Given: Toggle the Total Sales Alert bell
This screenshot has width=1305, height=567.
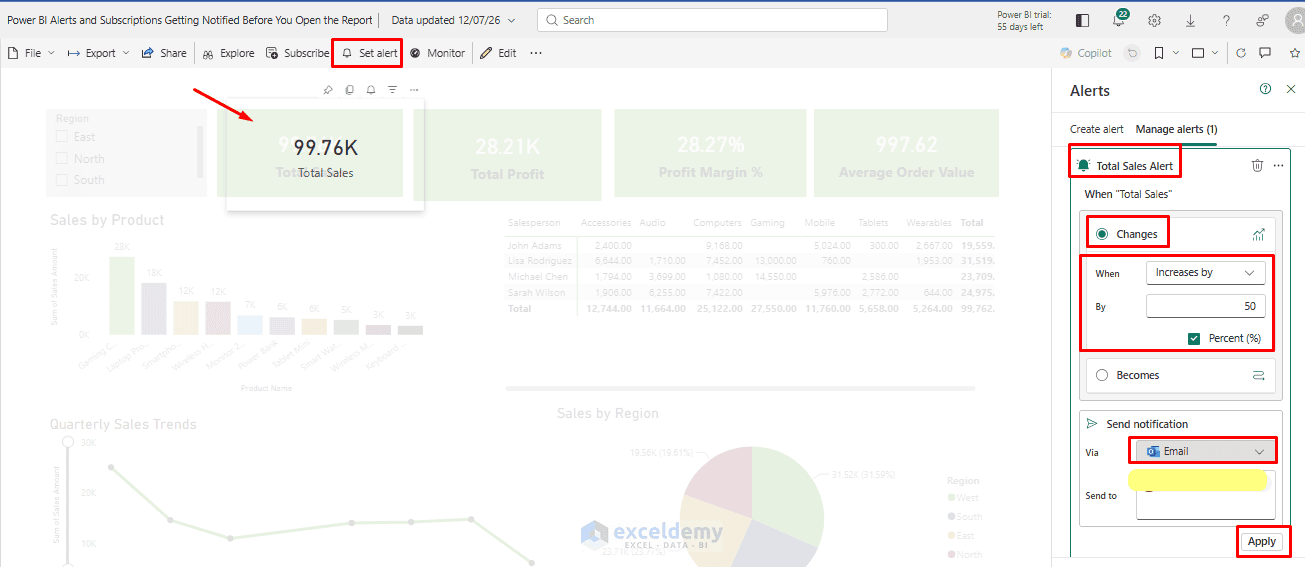Looking at the screenshot, I should pyautogui.click(x=1084, y=165).
